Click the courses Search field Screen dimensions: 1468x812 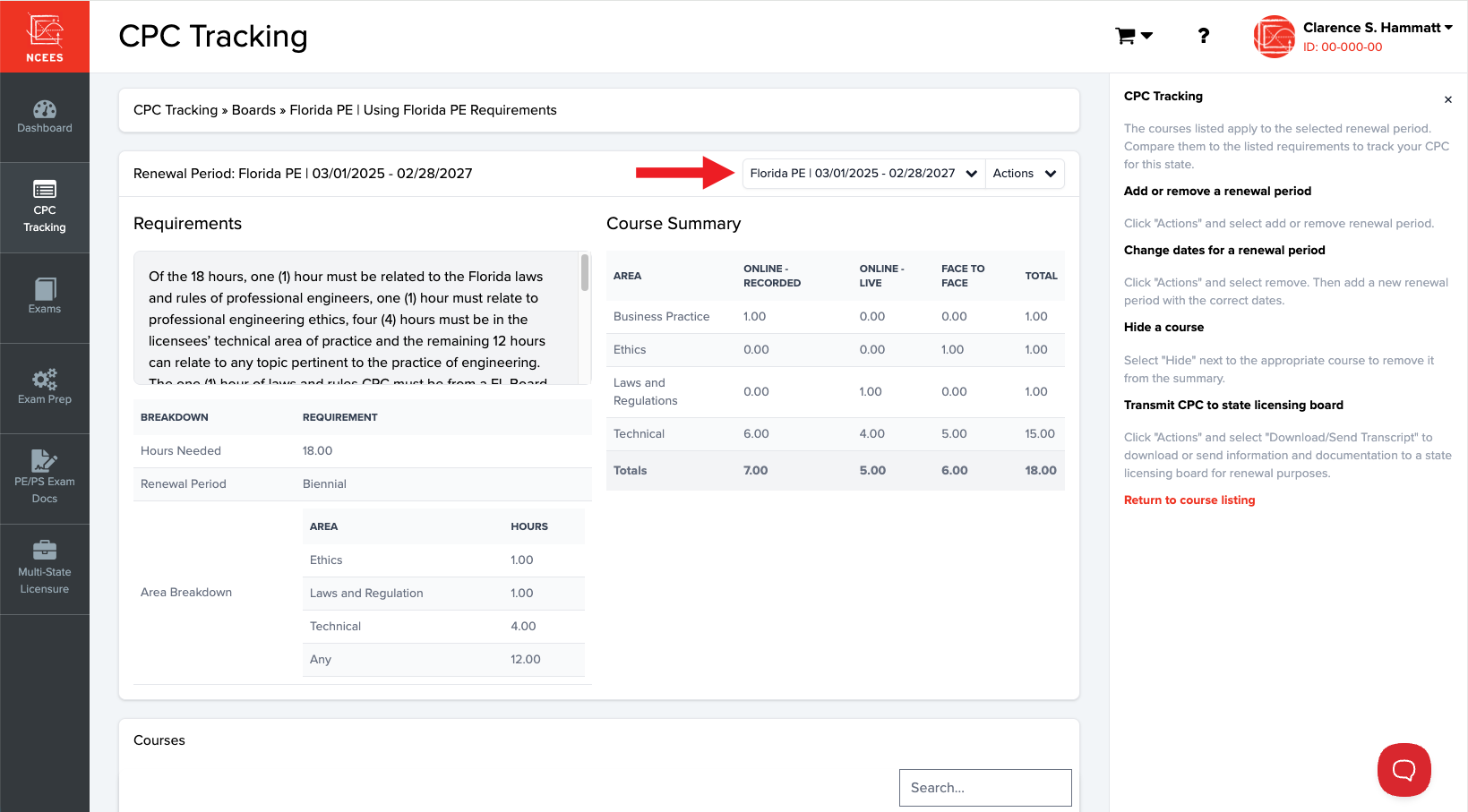[985, 788]
